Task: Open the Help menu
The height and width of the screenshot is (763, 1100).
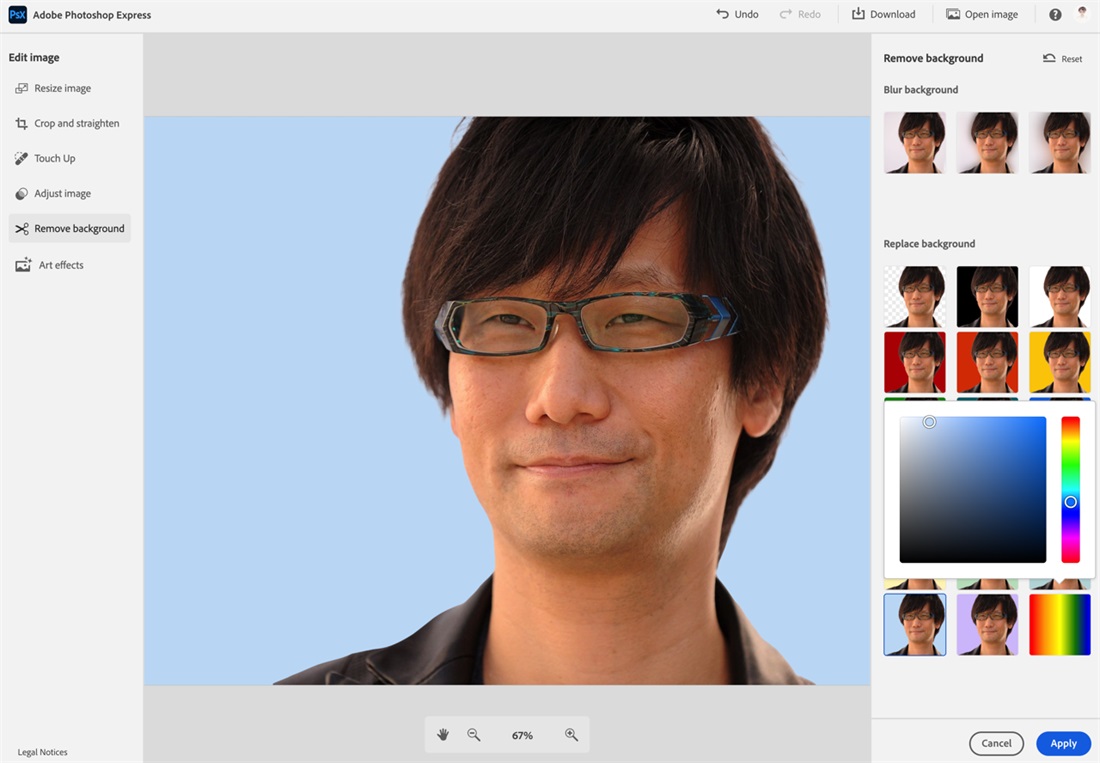Action: pyautogui.click(x=1054, y=14)
